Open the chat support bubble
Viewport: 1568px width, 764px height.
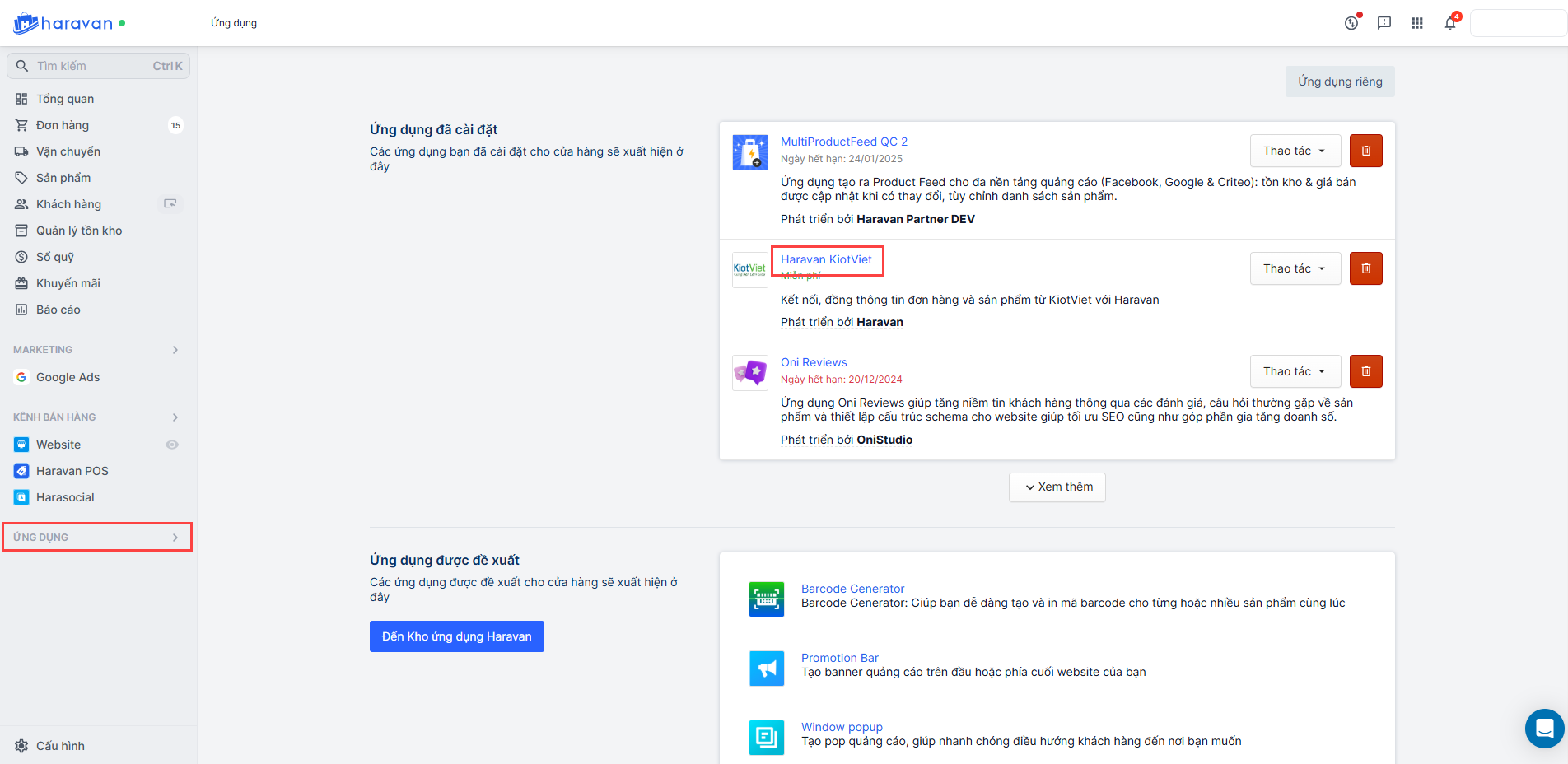tap(1544, 729)
